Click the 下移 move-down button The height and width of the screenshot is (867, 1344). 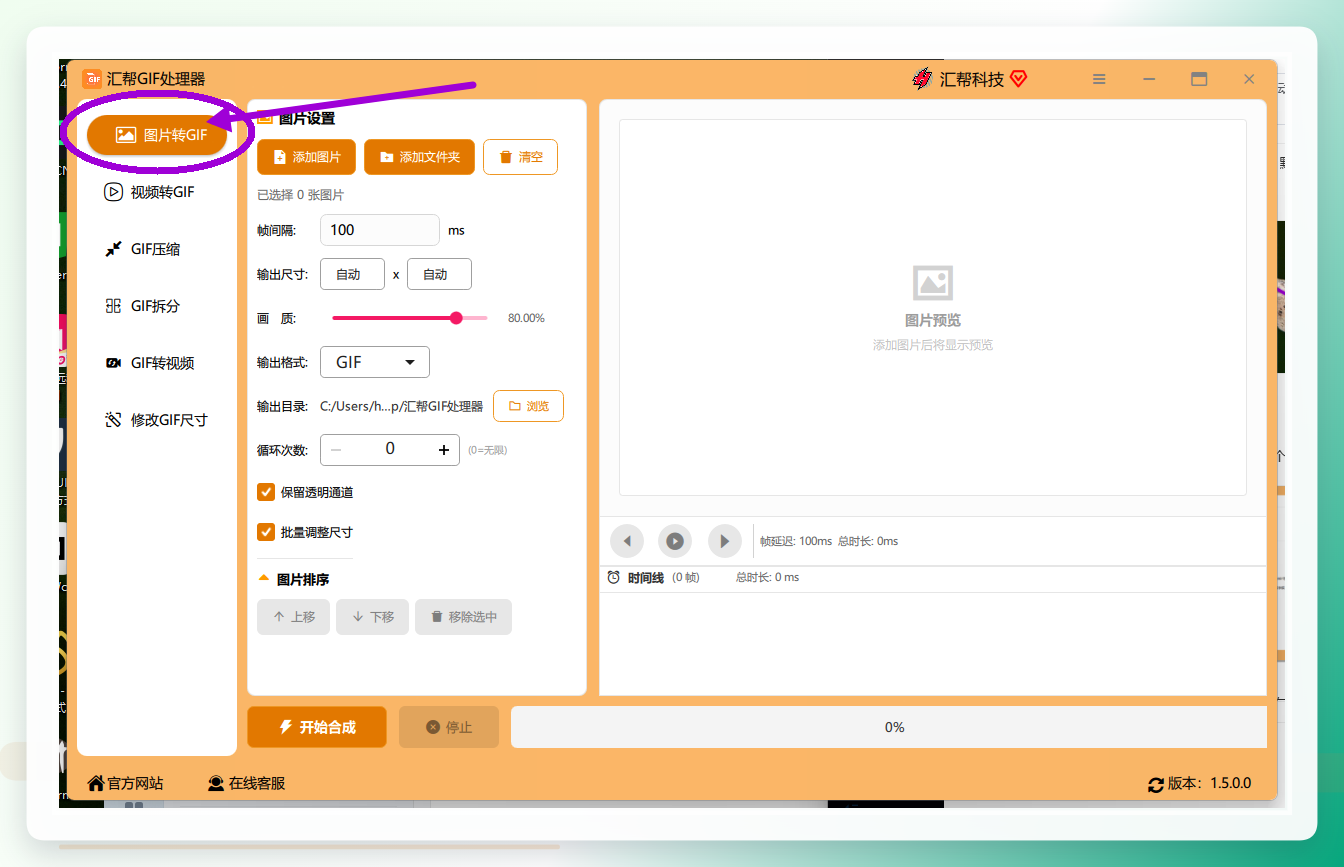tap(373, 617)
